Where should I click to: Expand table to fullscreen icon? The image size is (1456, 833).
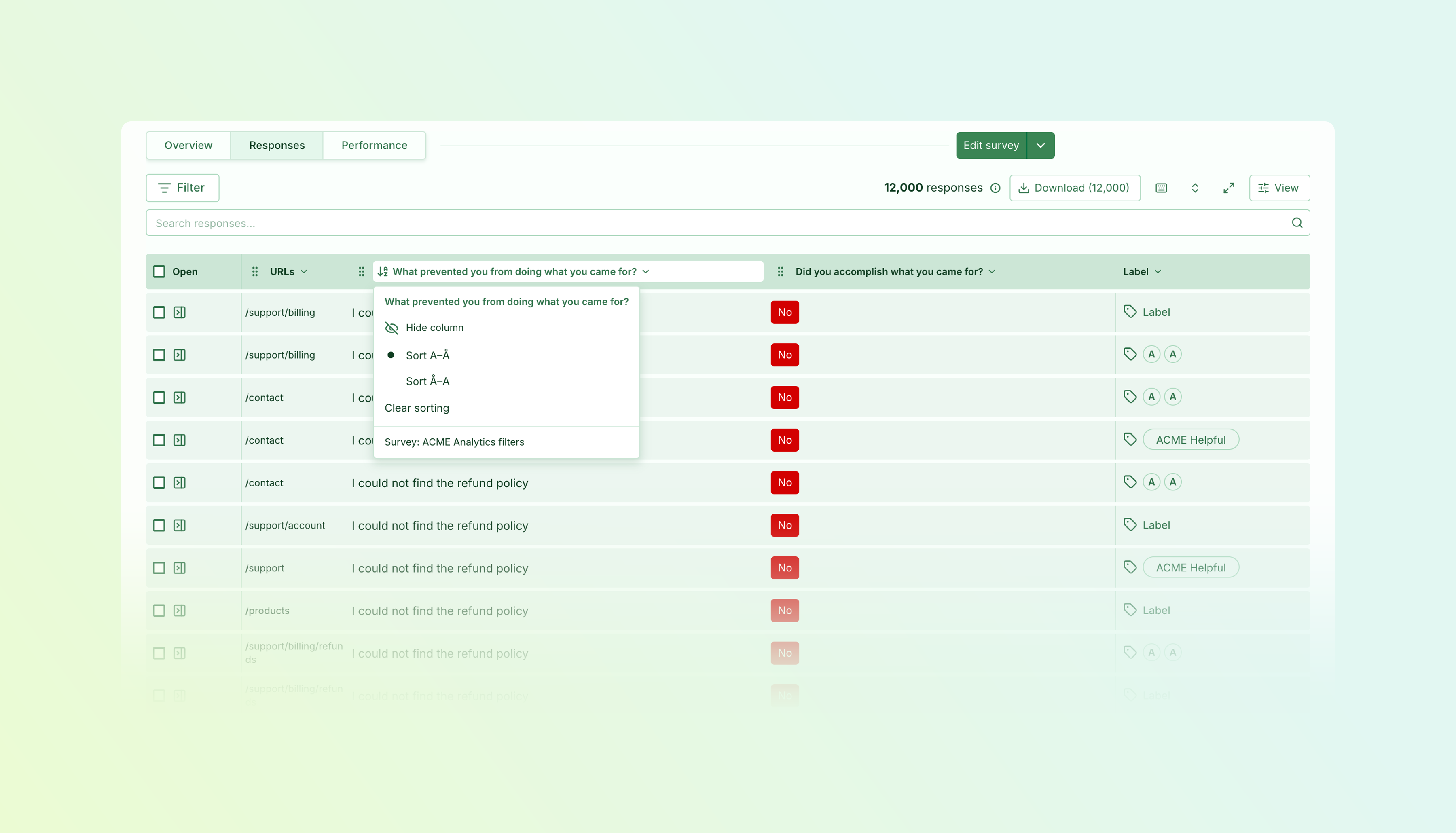click(x=1228, y=188)
